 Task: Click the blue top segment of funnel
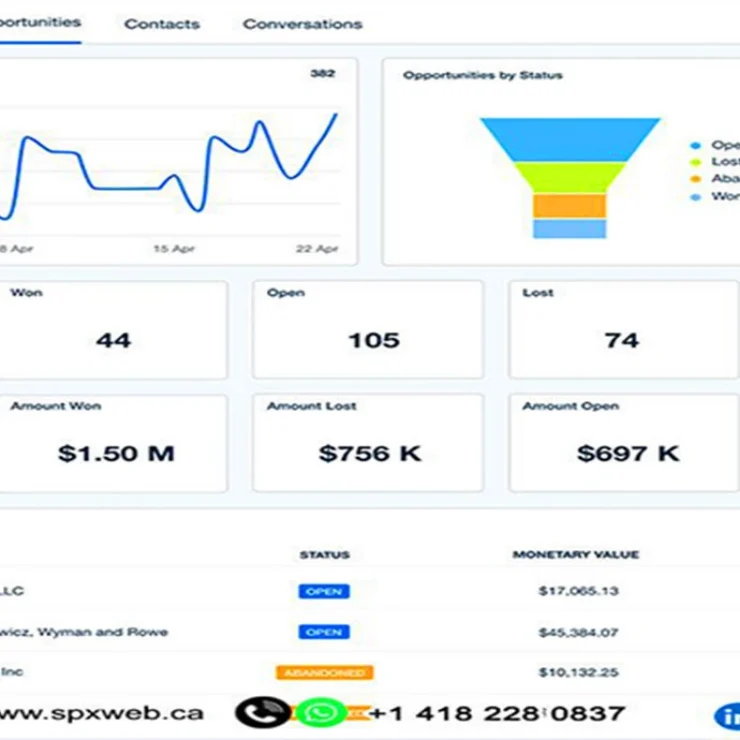(x=569, y=138)
